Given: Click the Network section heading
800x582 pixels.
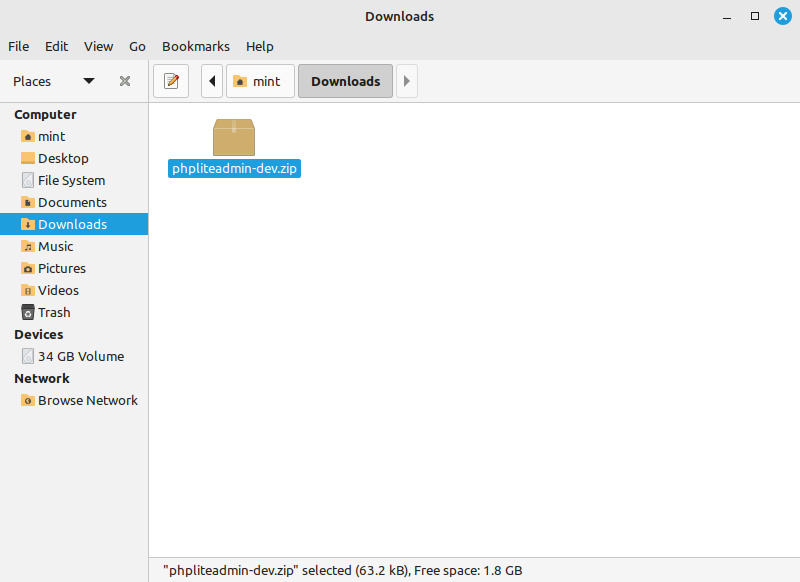Looking at the screenshot, I should pyautogui.click(x=42, y=378).
